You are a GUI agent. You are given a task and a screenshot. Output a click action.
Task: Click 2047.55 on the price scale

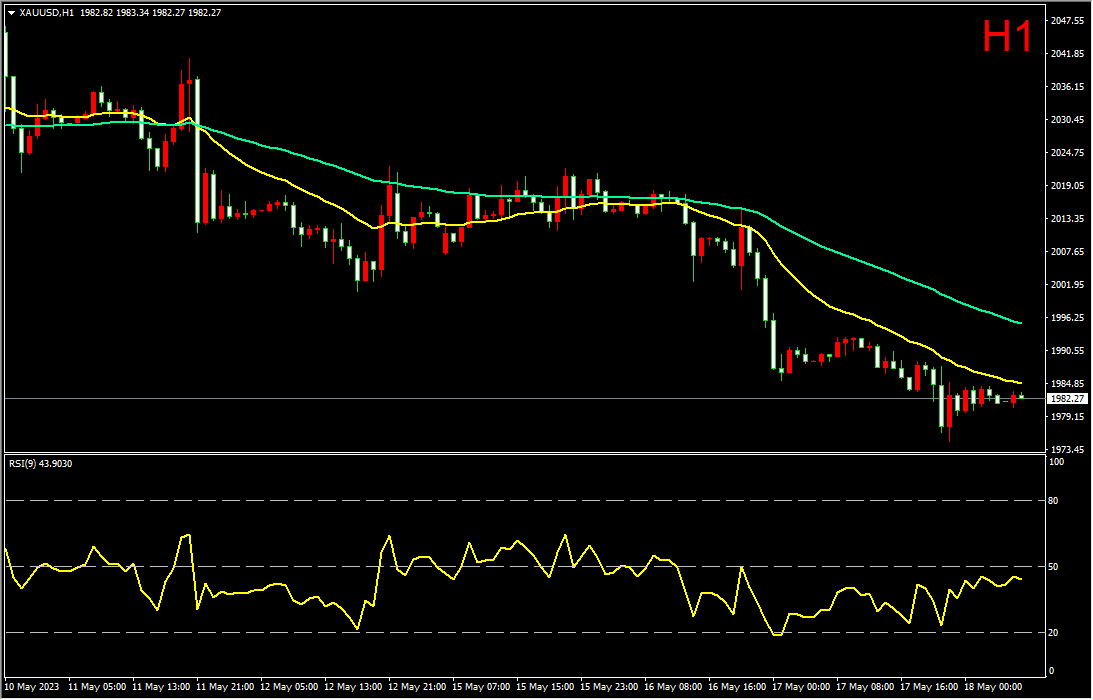point(1066,21)
